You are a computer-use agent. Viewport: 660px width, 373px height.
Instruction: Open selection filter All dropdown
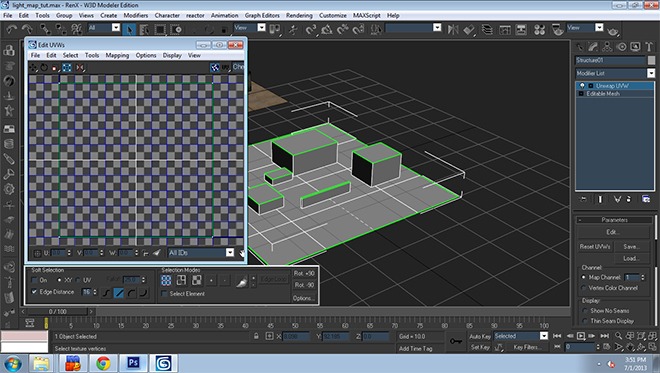coord(116,28)
